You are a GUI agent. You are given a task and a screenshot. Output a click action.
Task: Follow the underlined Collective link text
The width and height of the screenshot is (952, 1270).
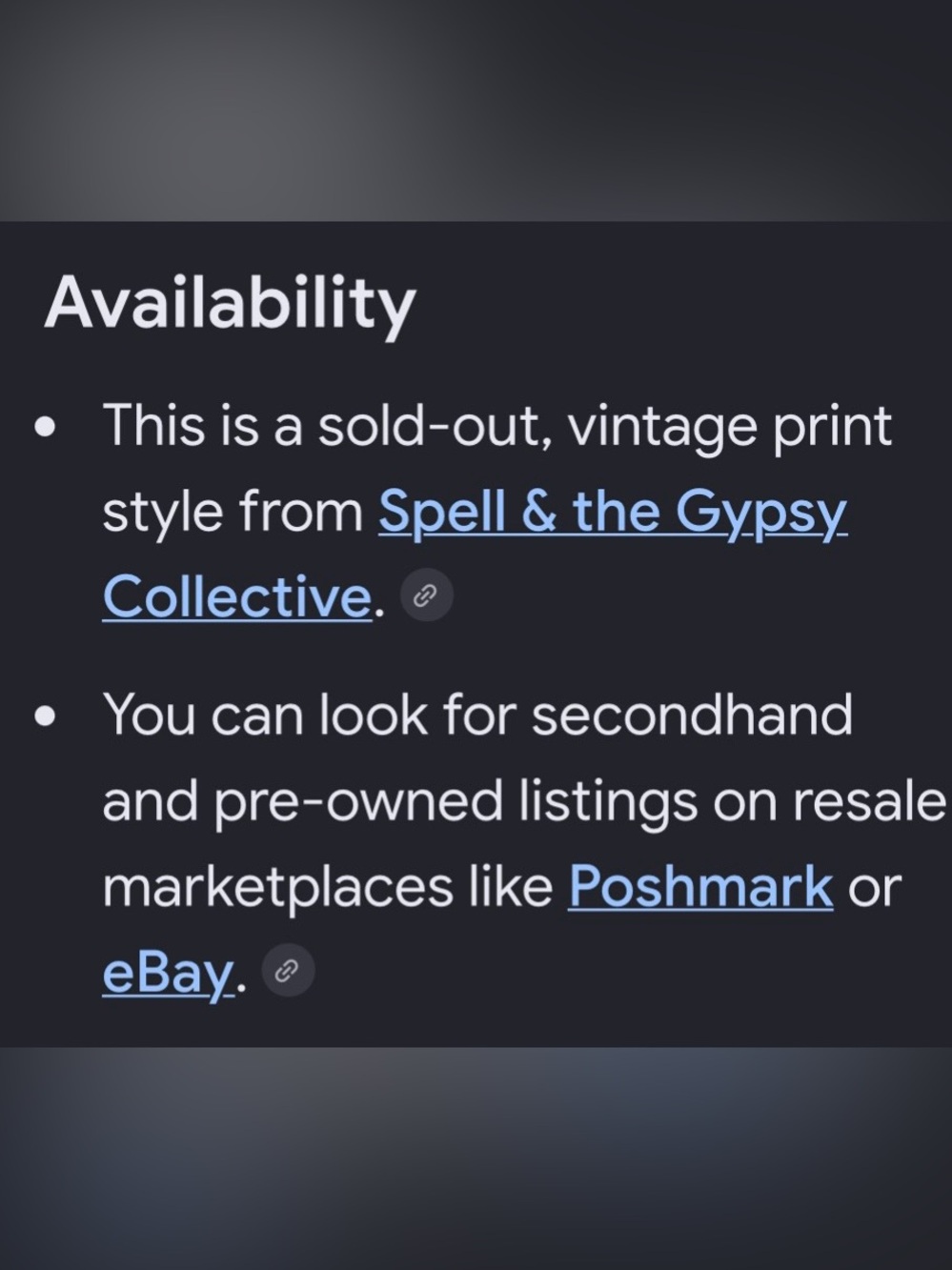coord(236,596)
